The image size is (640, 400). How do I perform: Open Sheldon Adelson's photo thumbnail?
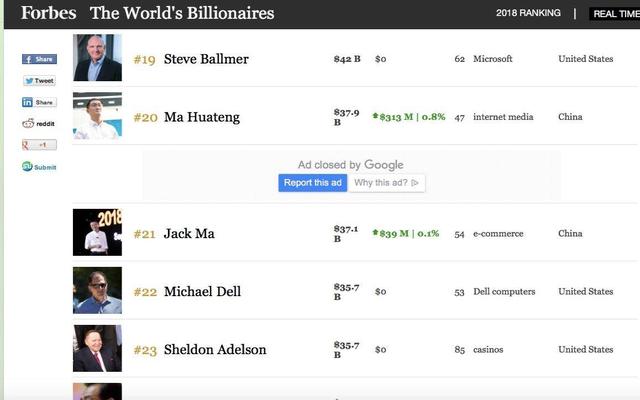tap(97, 348)
